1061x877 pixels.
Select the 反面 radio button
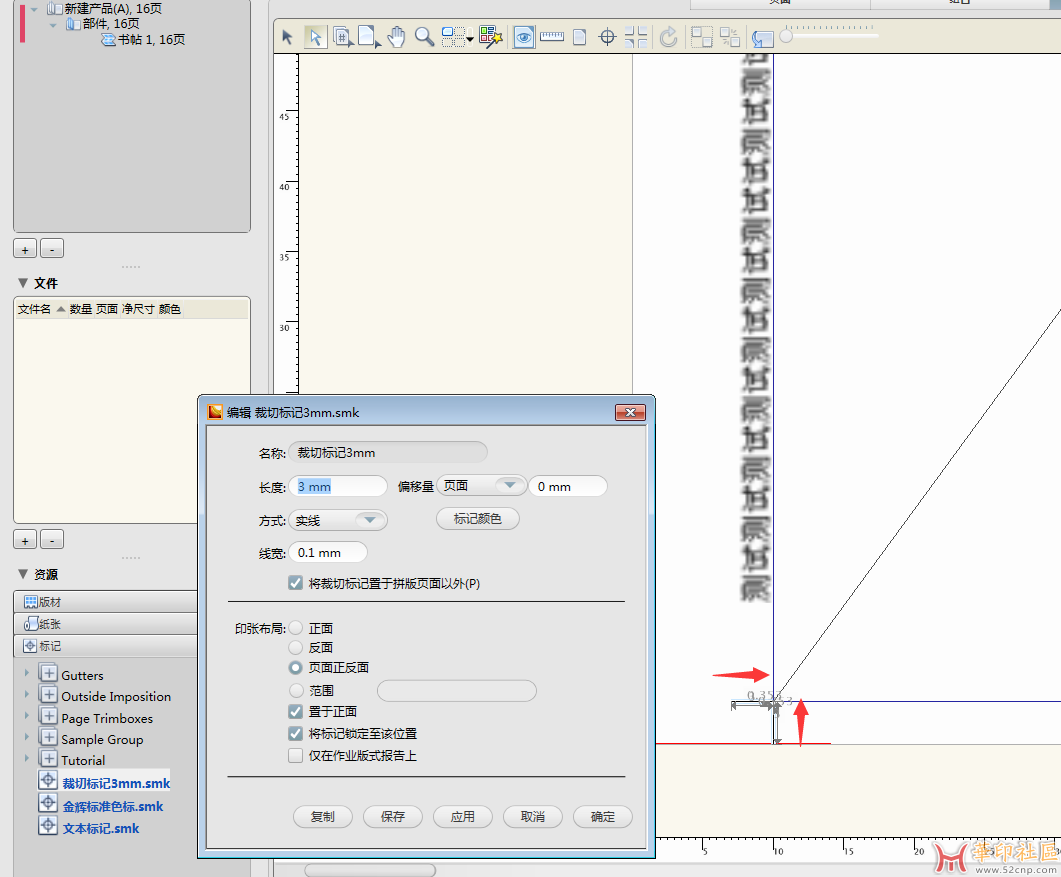click(x=296, y=648)
